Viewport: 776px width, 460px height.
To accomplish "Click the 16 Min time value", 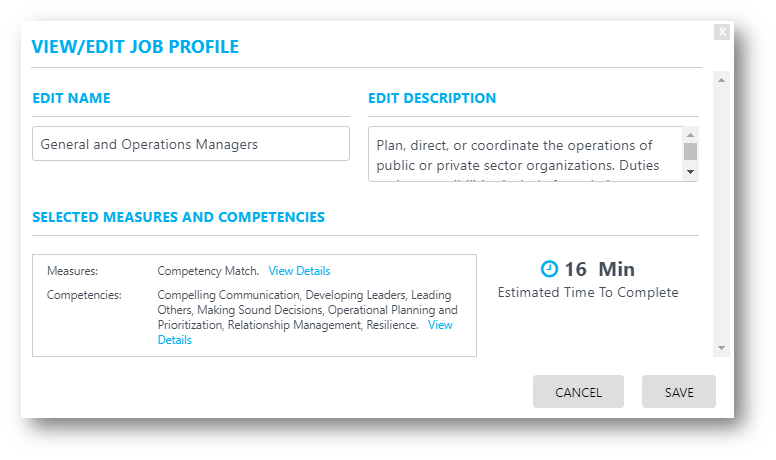I will (599, 269).
